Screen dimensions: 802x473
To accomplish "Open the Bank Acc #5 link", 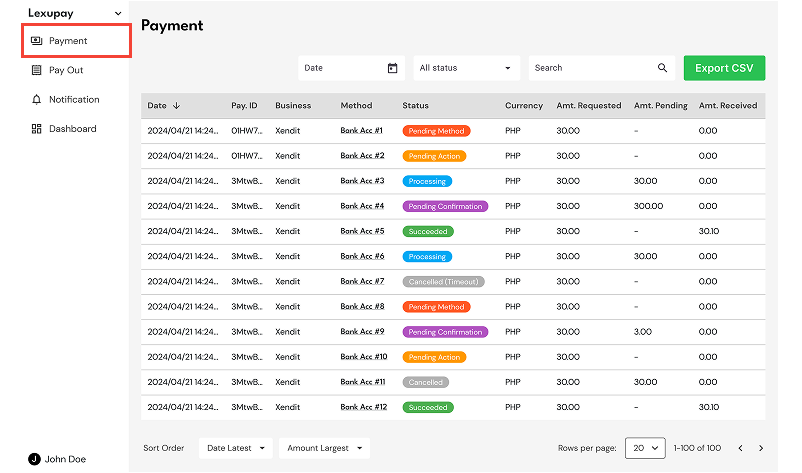I will (x=362, y=231).
